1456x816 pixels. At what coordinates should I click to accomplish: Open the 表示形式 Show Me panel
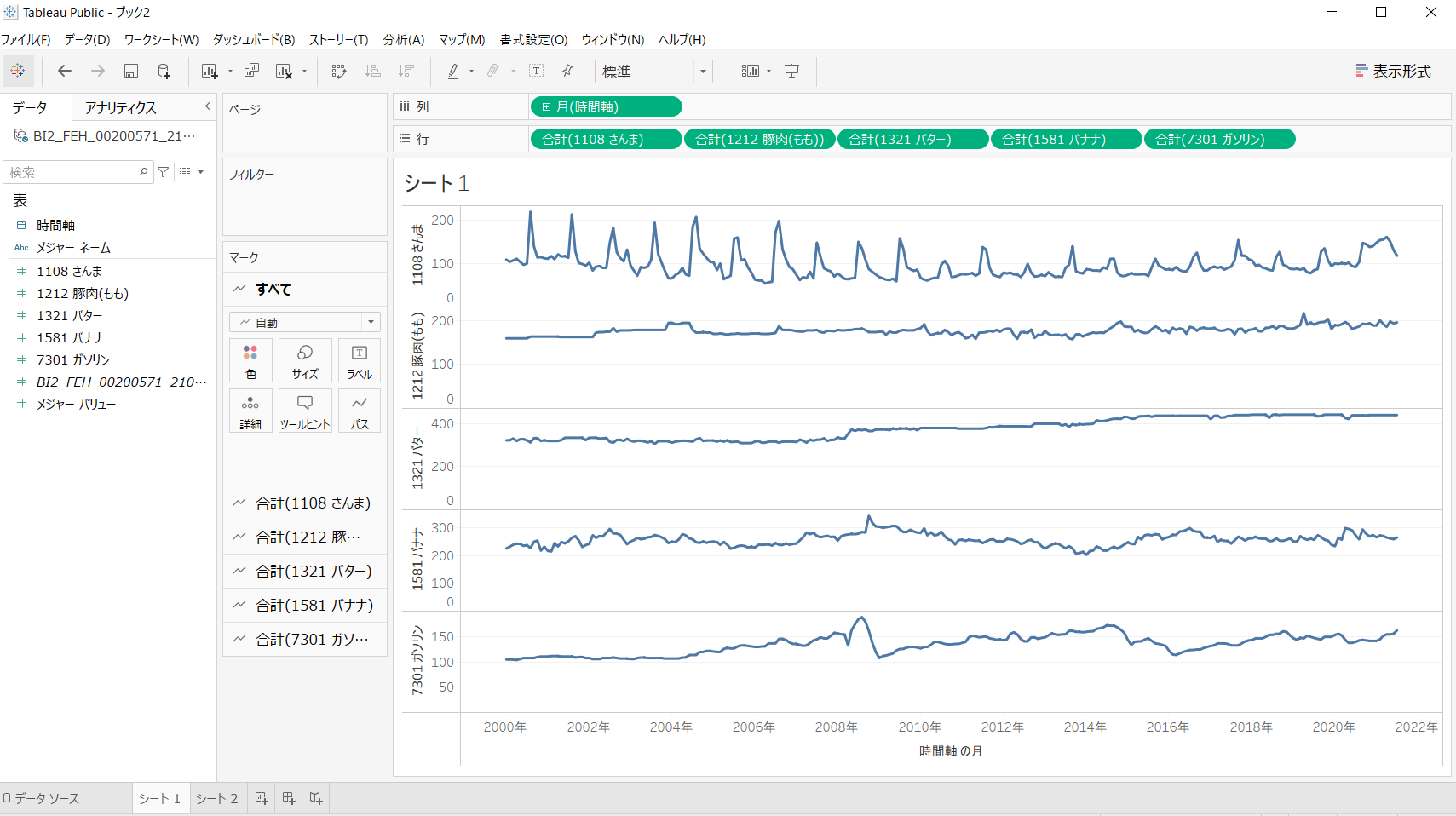[x=1393, y=72]
